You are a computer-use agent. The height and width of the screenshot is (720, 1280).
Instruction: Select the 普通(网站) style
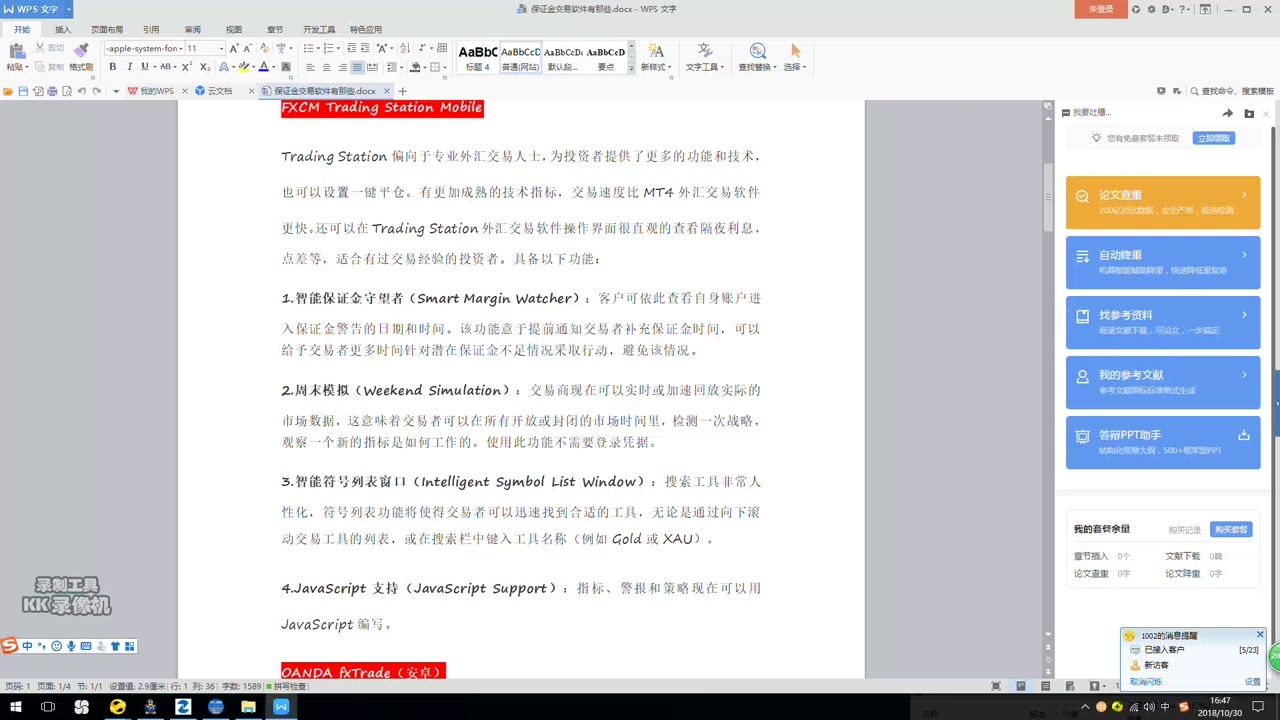pyautogui.click(x=520, y=59)
